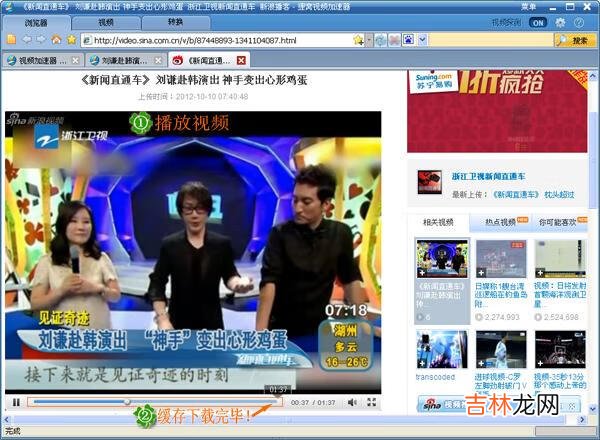Click the URL address input field

220,40
